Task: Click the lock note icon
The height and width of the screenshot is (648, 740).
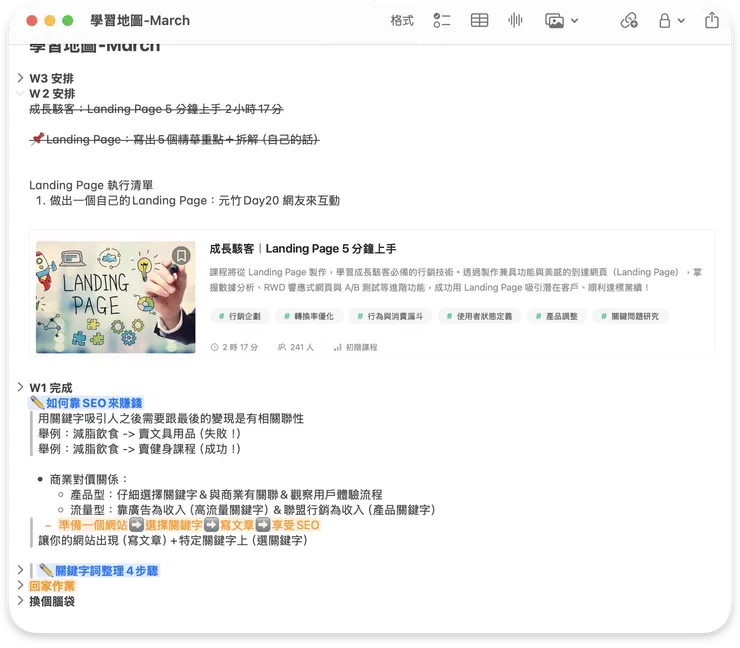Action: tap(664, 21)
